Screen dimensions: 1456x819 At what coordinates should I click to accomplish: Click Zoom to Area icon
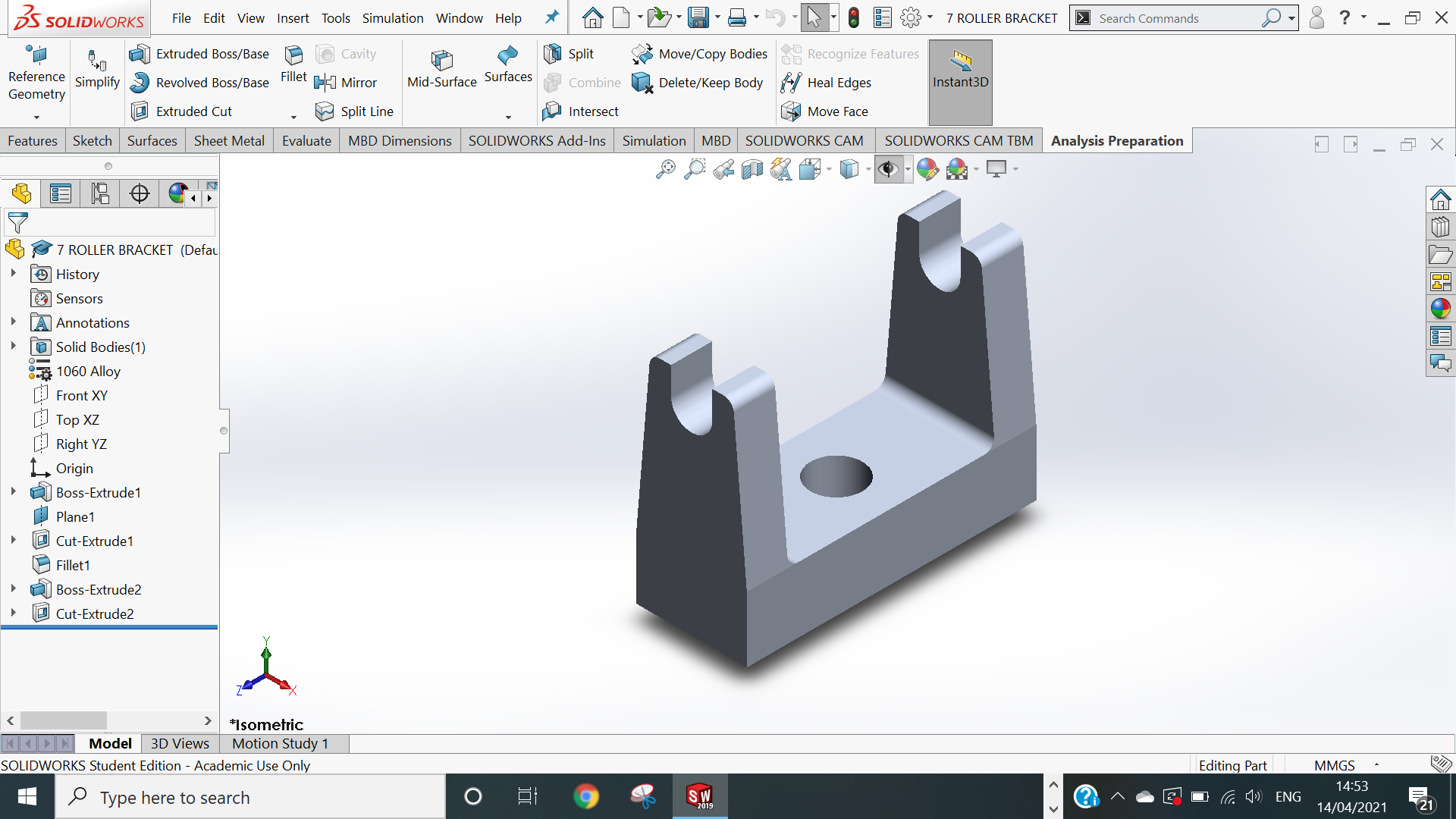click(x=694, y=169)
